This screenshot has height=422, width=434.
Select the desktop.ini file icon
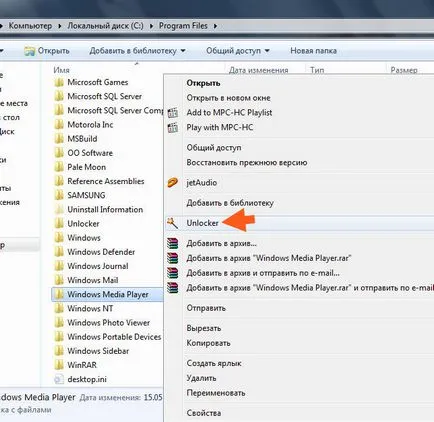pos(59,379)
